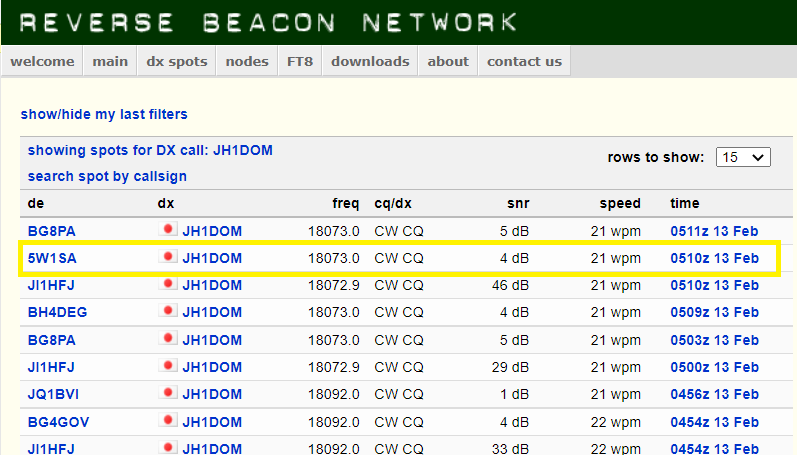Open spotter BH4DEG link
The image size is (797, 455).
tap(57, 312)
